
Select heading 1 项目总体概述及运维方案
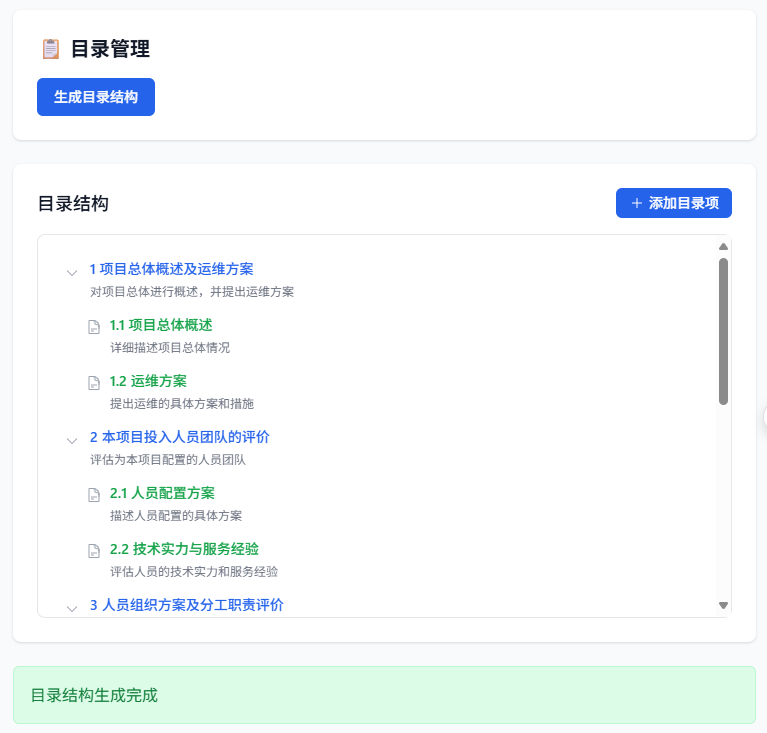click(171, 269)
